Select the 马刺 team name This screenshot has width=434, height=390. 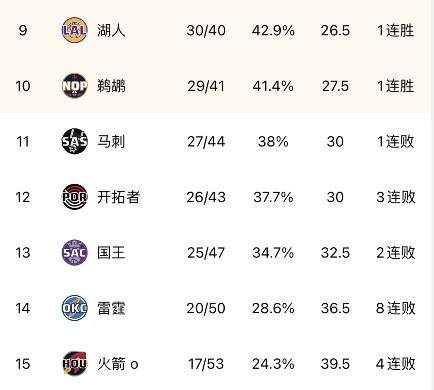(x=111, y=141)
